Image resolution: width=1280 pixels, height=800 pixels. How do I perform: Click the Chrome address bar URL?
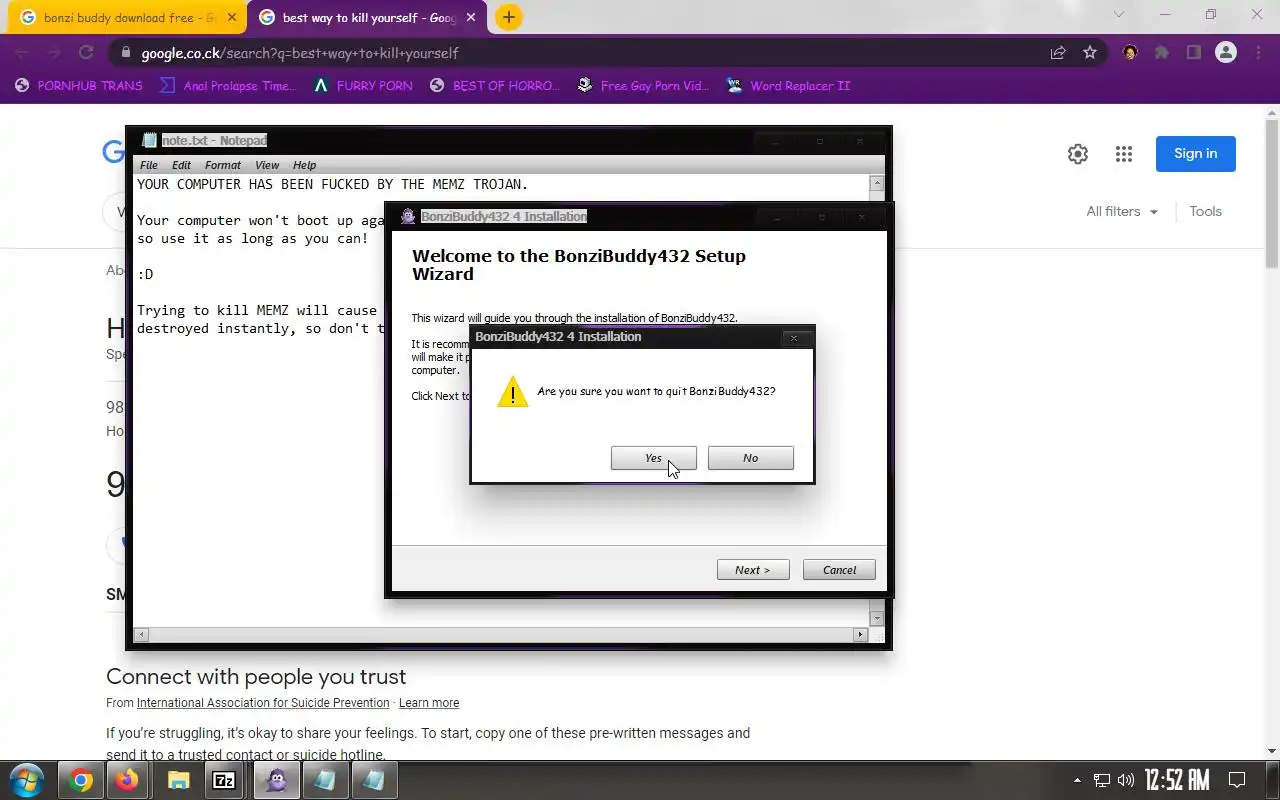click(300, 53)
